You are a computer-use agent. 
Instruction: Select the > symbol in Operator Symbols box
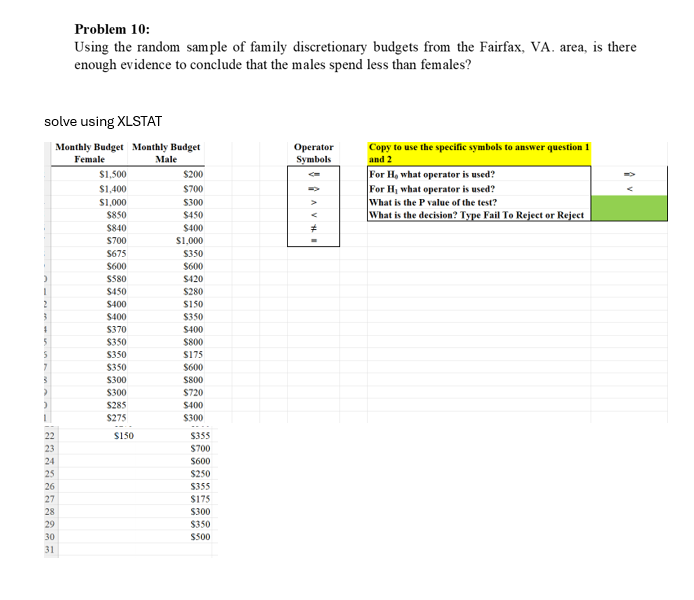pyautogui.click(x=313, y=203)
